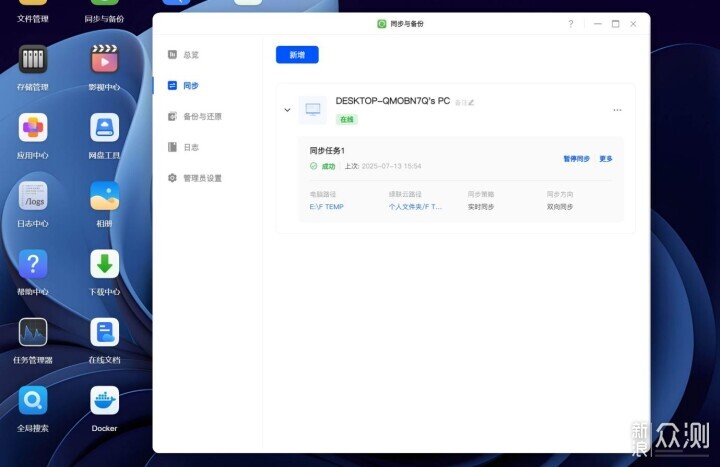Image resolution: width=720 pixels, height=467 pixels.
Task: Open the 在线文档 online documents app
Action: (x=104, y=332)
